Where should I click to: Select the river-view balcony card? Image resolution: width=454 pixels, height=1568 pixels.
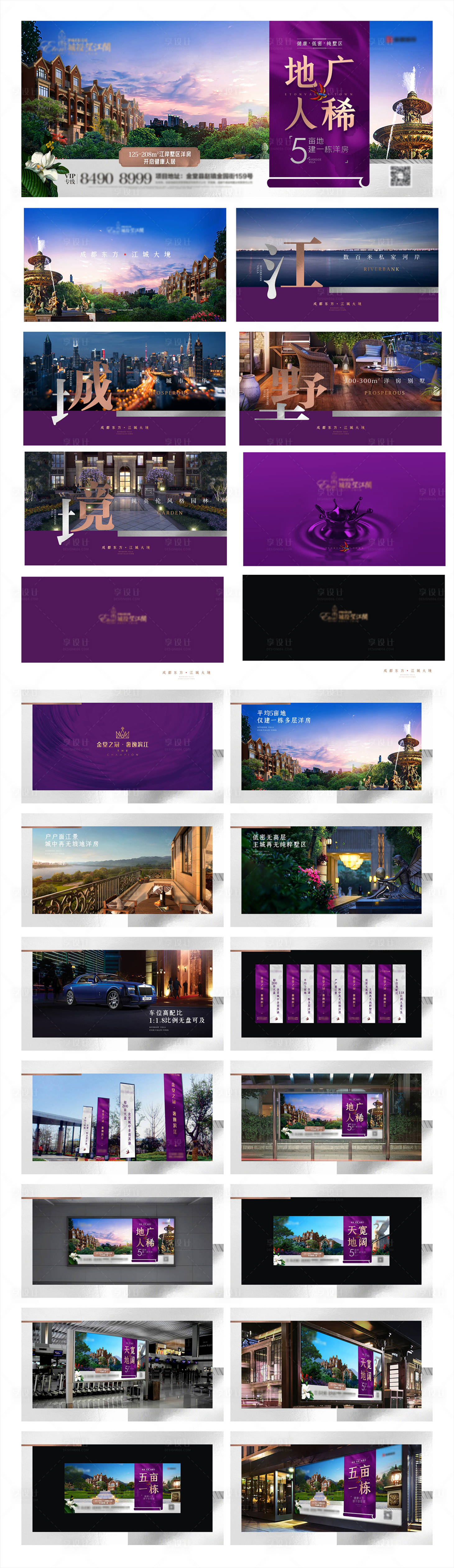(x=123, y=870)
